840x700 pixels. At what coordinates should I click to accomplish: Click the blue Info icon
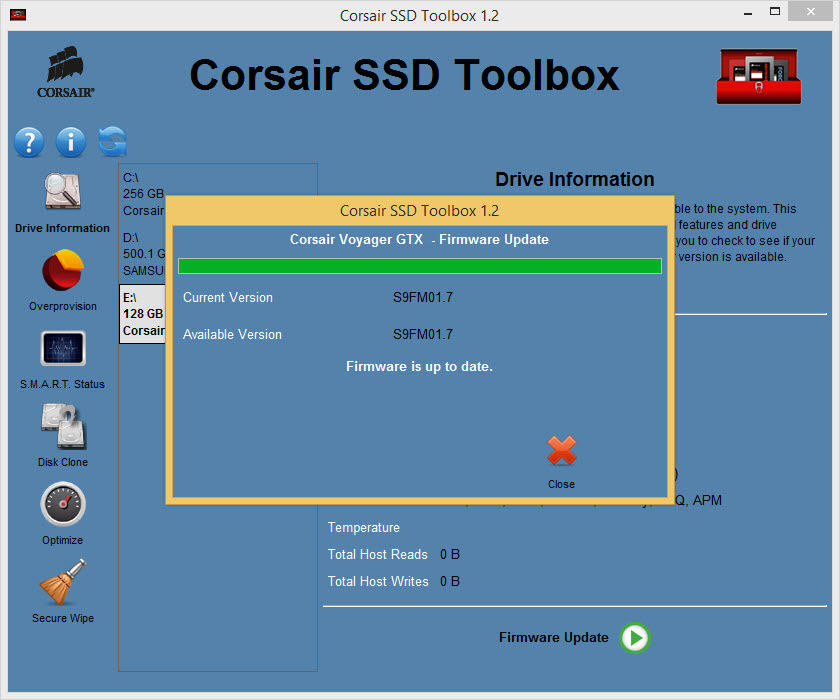pos(71,142)
